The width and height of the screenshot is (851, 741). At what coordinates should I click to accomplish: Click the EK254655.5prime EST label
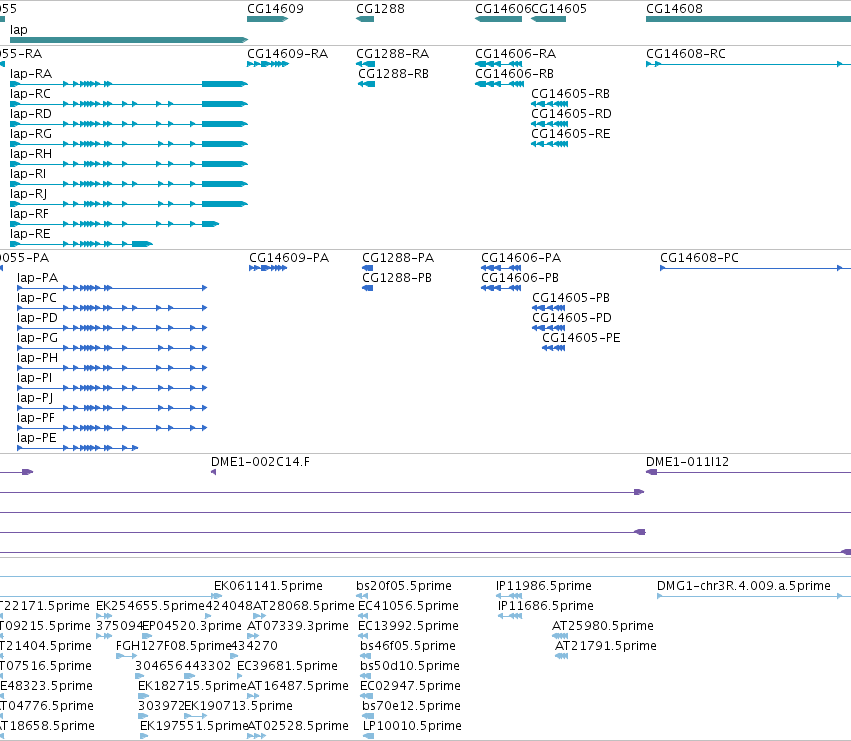[x=150, y=606]
